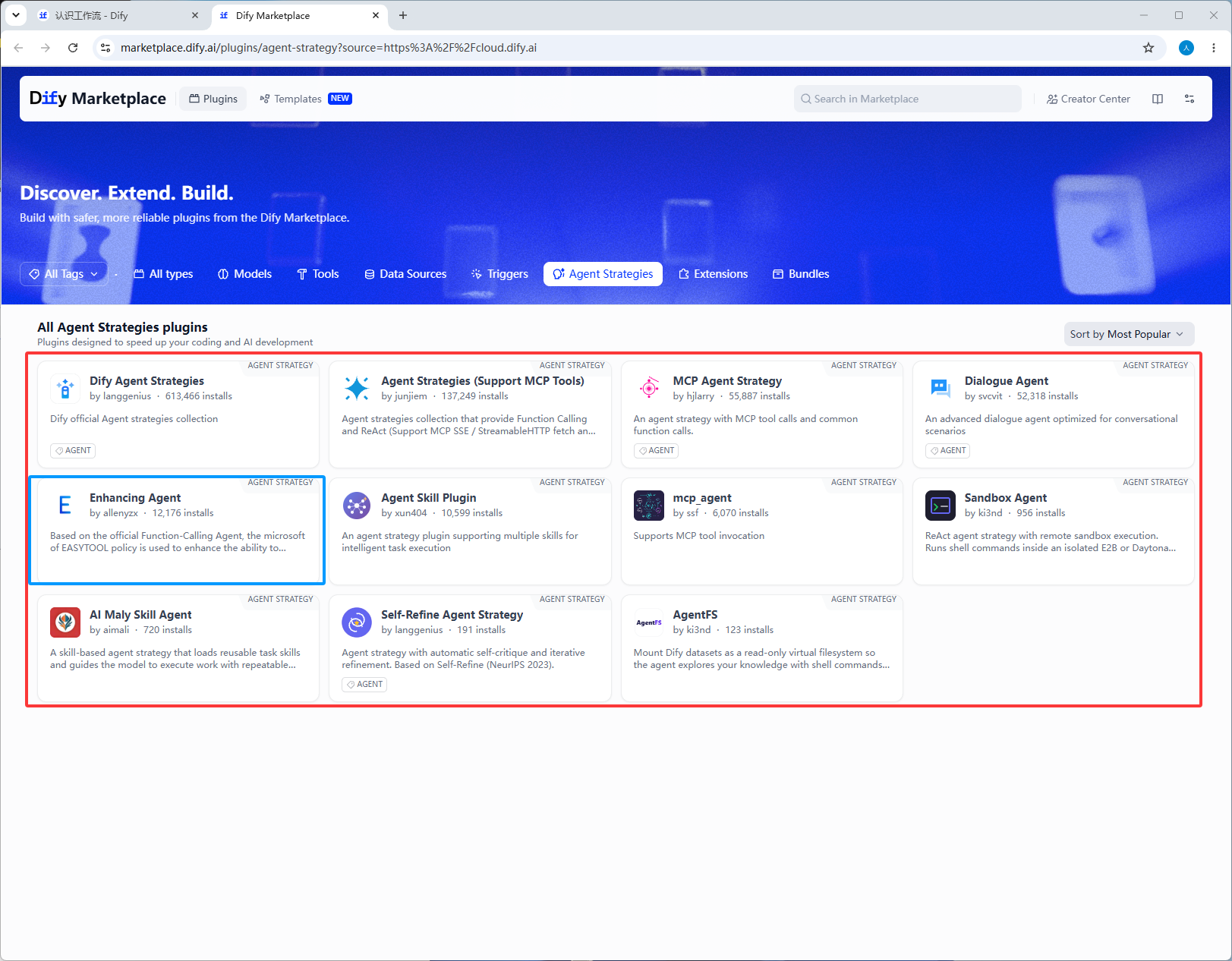1232x961 pixels.
Task: Close the 认识工作流 - Dify browser tab
Action: click(195, 15)
